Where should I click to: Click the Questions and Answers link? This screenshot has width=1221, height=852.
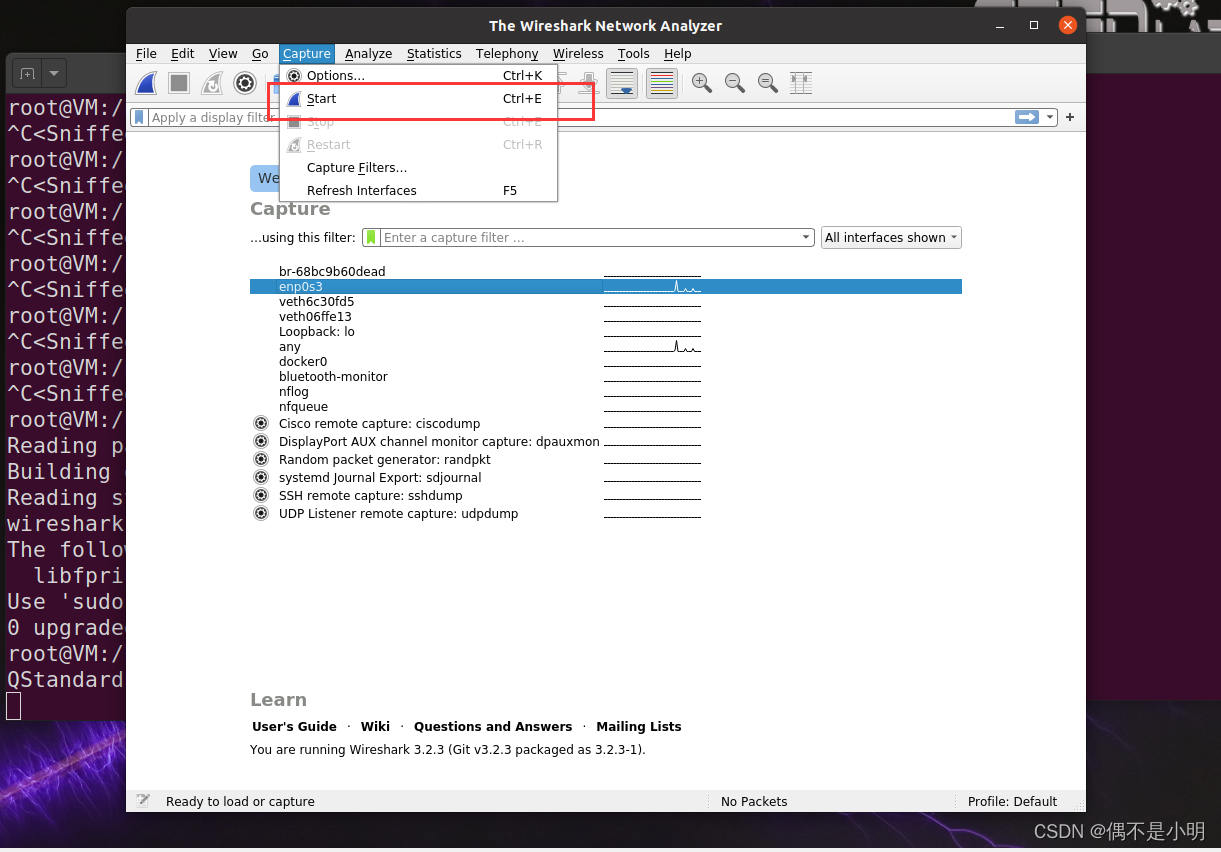pyautogui.click(x=493, y=726)
